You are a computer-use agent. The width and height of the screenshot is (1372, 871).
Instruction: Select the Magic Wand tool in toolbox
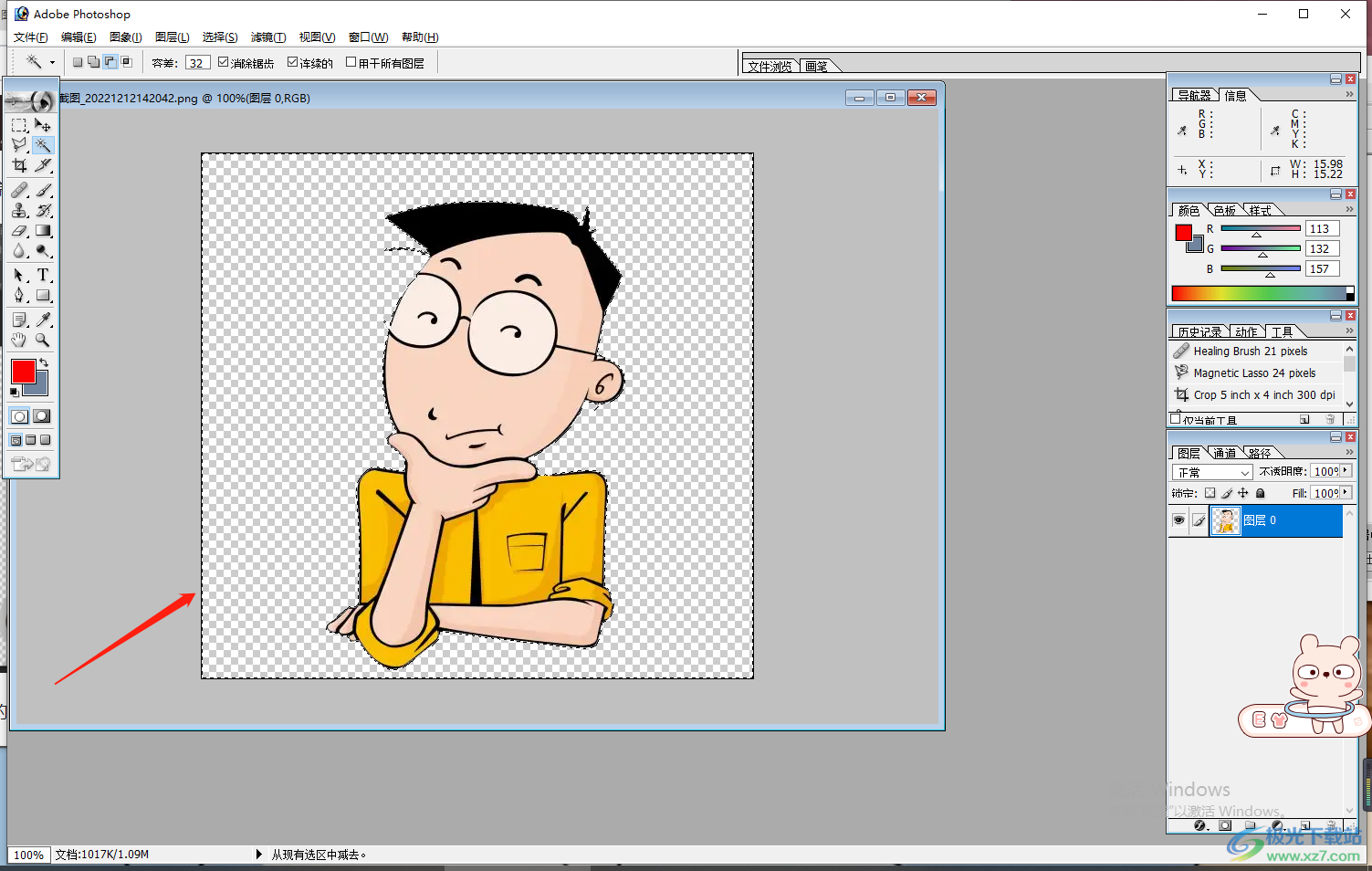click(43, 145)
